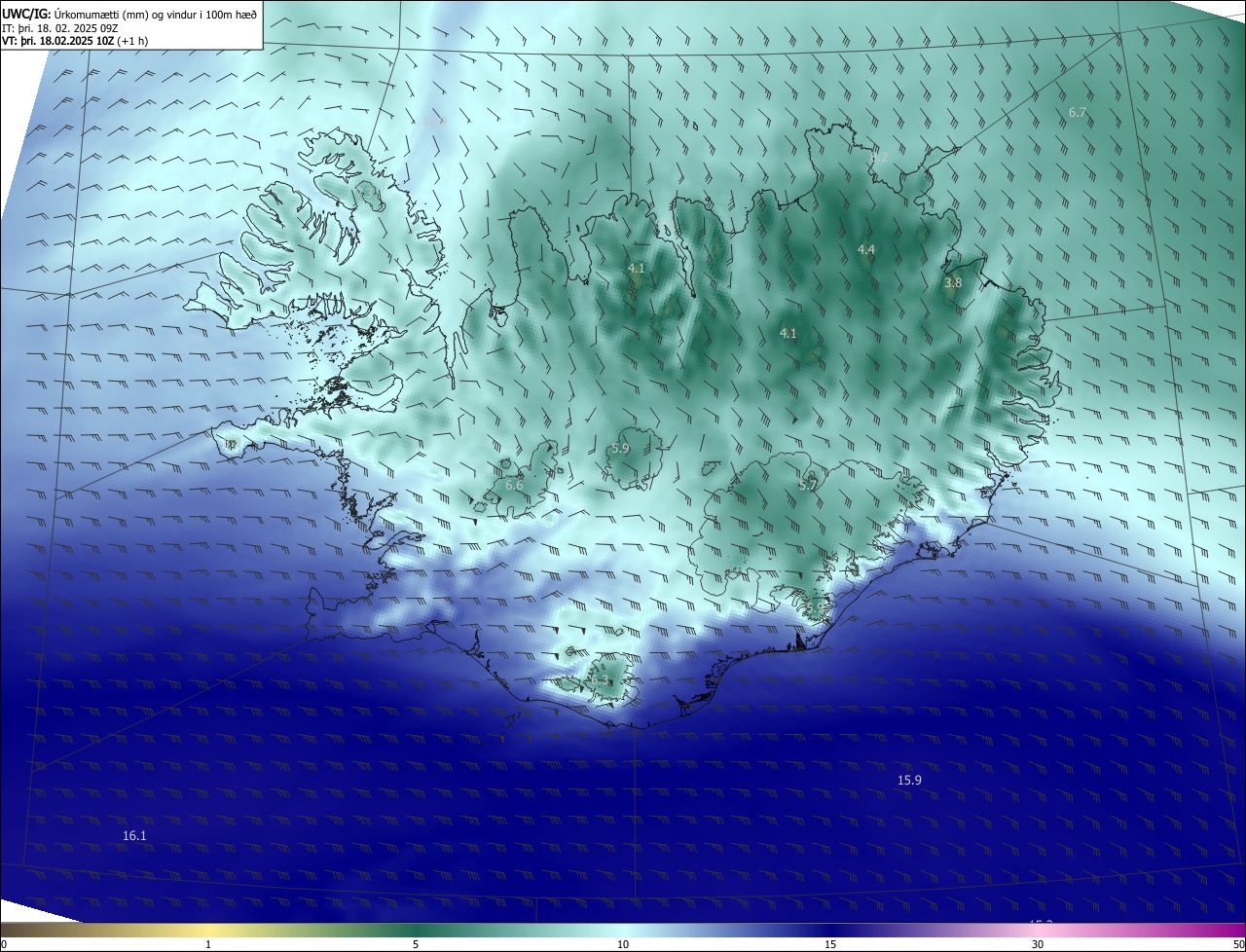Click the 3.8 precipitation value
This screenshot has width=1246, height=952.
[x=952, y=283]
